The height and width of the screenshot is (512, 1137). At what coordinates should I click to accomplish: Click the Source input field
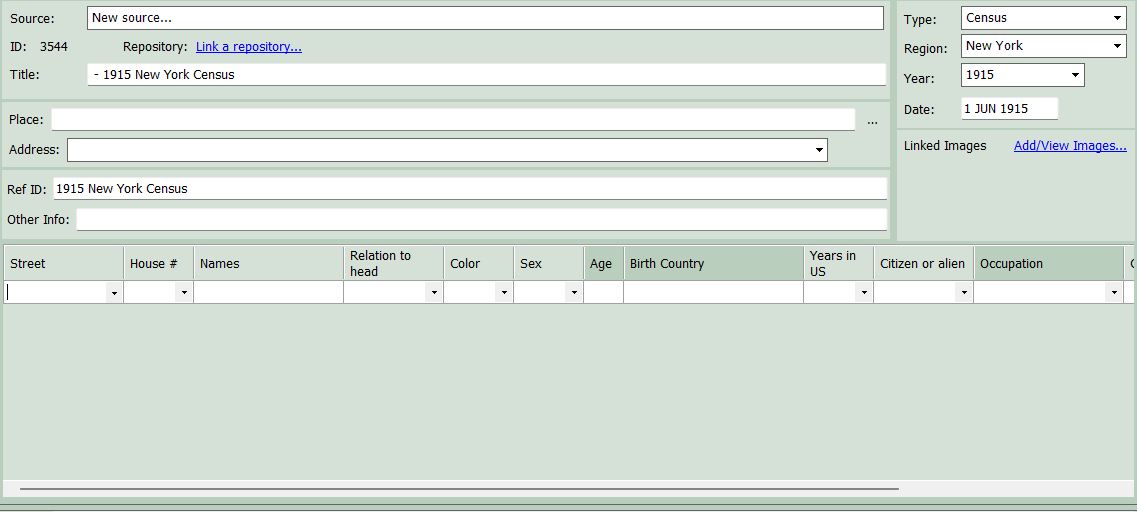pyautogui.click(x=485, y=18)
